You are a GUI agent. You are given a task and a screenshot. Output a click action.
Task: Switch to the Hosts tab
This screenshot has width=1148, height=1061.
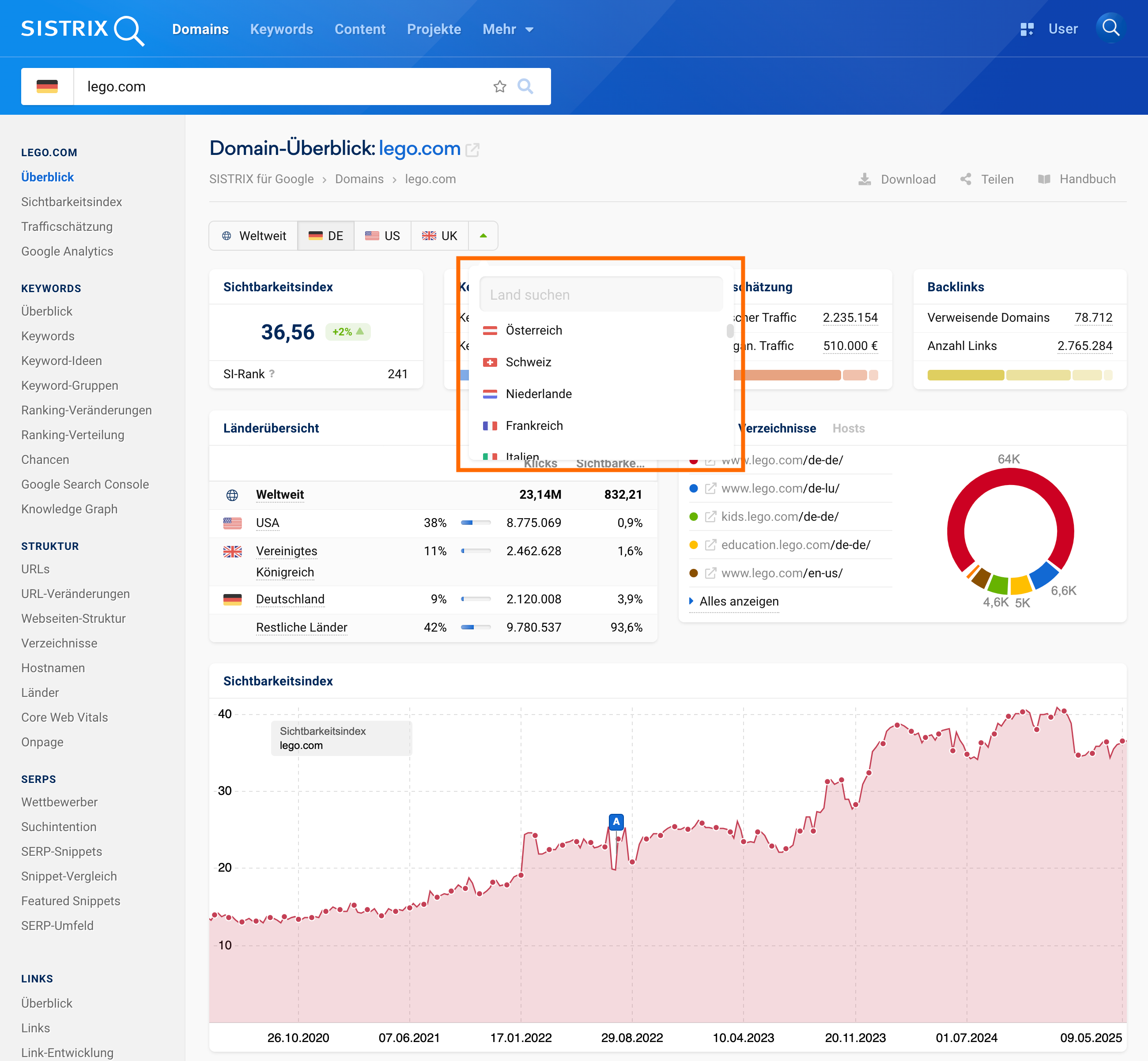pyautogui.click(x=848, y=428)
